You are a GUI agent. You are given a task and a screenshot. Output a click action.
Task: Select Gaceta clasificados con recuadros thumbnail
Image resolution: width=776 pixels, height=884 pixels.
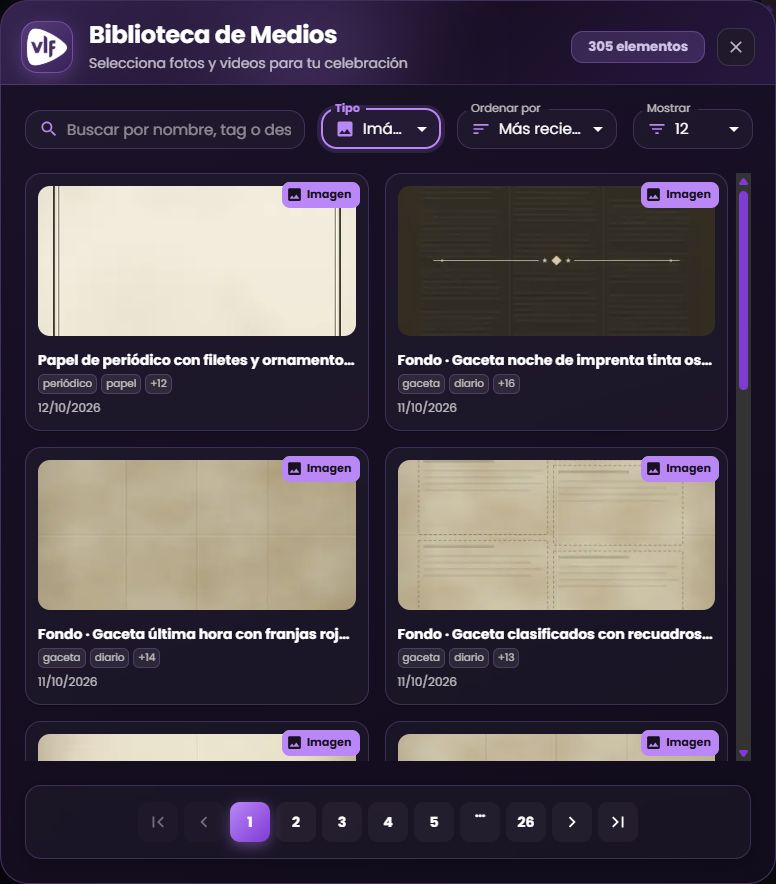(556, 535)
